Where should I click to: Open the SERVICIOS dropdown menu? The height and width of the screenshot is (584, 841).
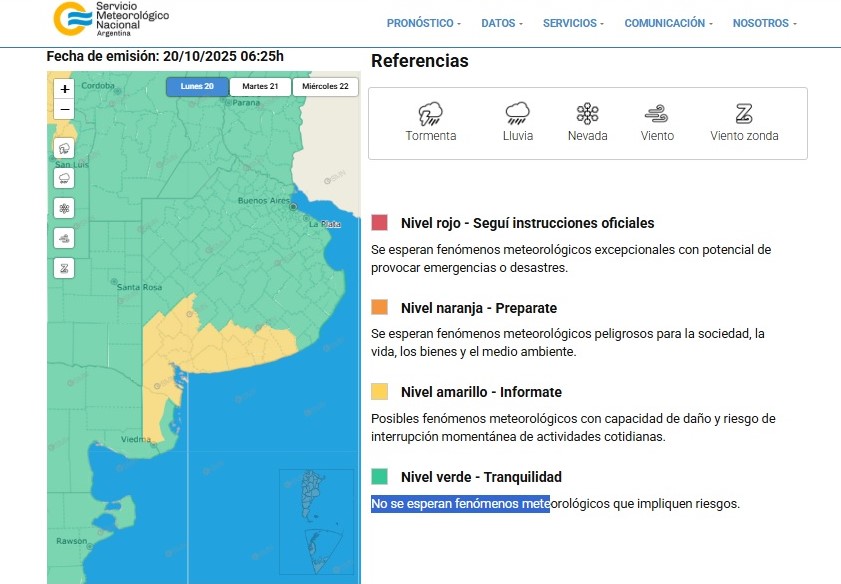[x=573, y=23]
